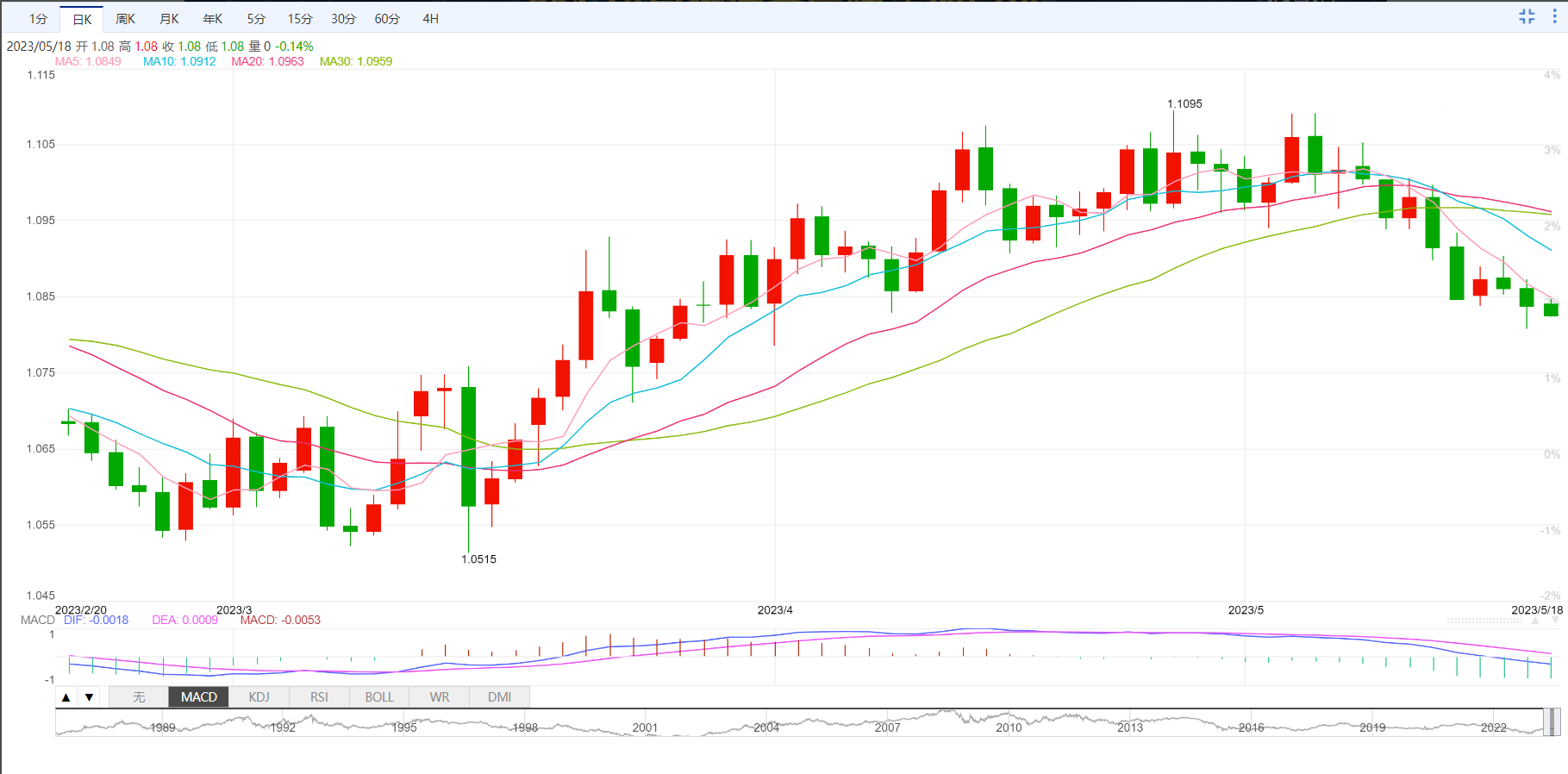Click the 2007 area in the overview timeline
The height and width of the screenshot is (774, 1568).
887,727
